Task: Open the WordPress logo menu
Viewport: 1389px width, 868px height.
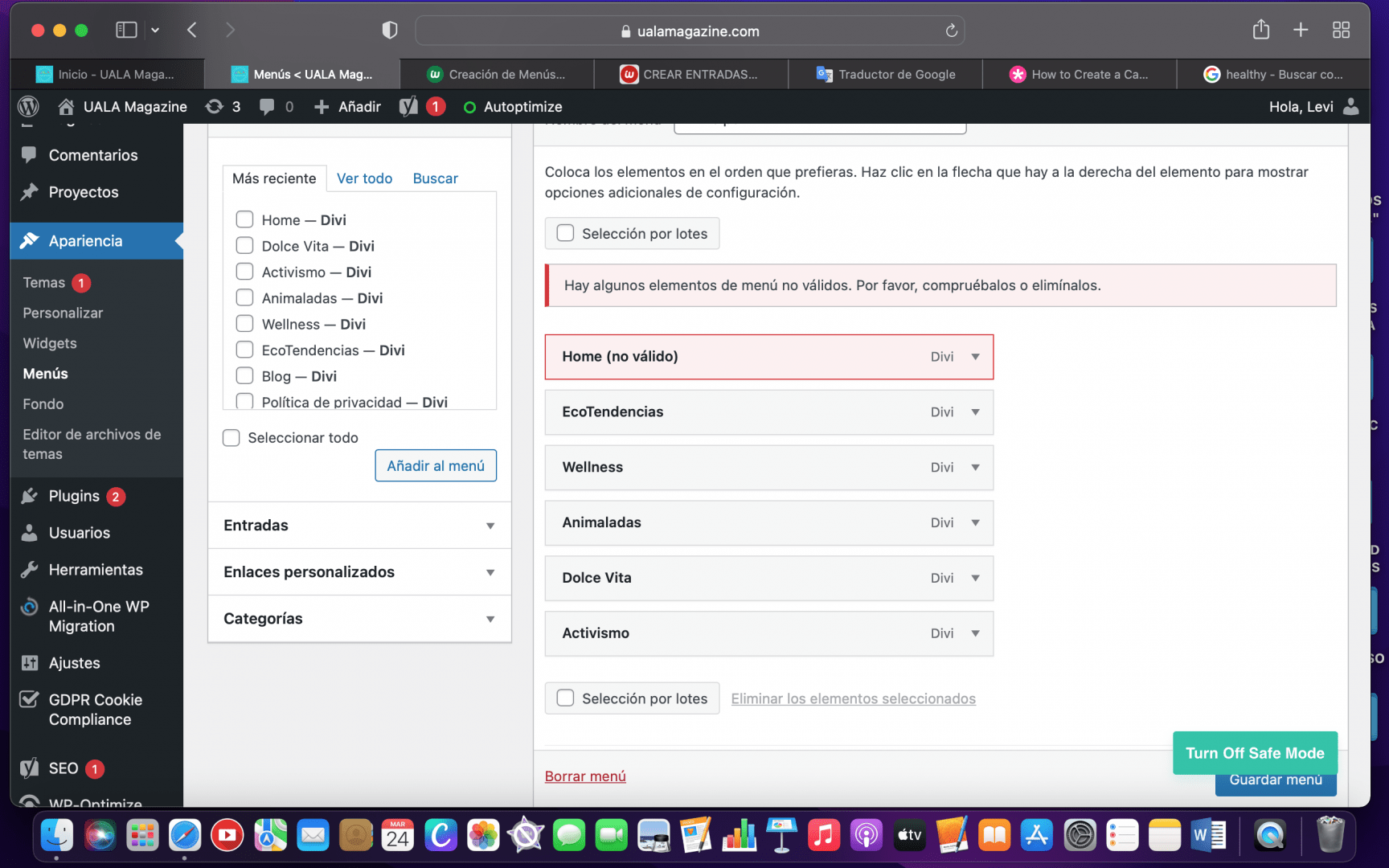Action: coord(28,106)
